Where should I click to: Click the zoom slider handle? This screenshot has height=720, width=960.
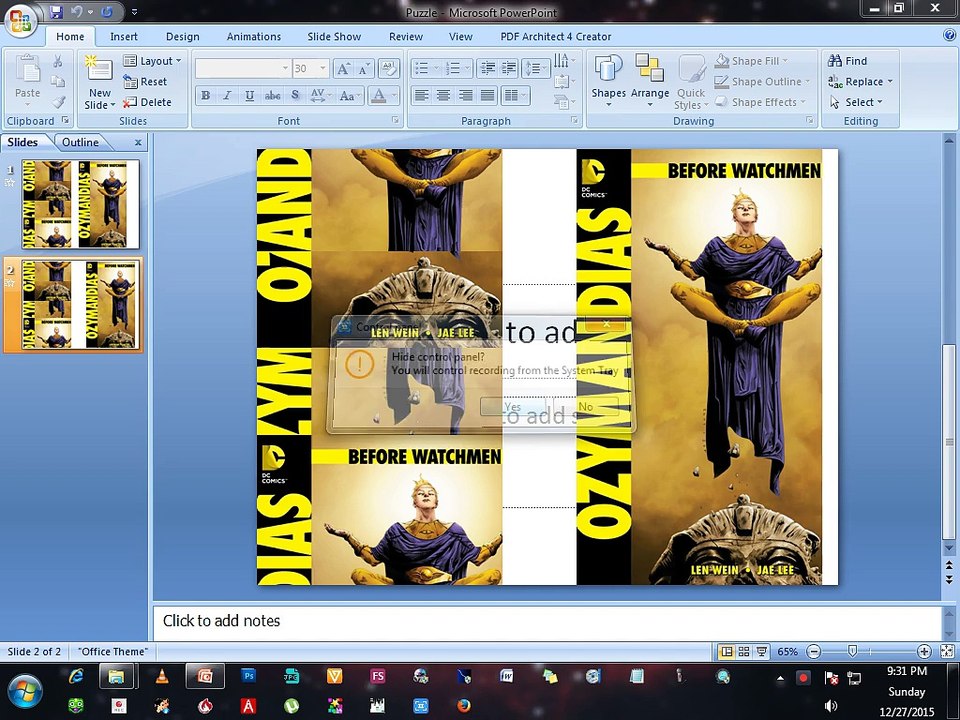[x=852, y=651]
